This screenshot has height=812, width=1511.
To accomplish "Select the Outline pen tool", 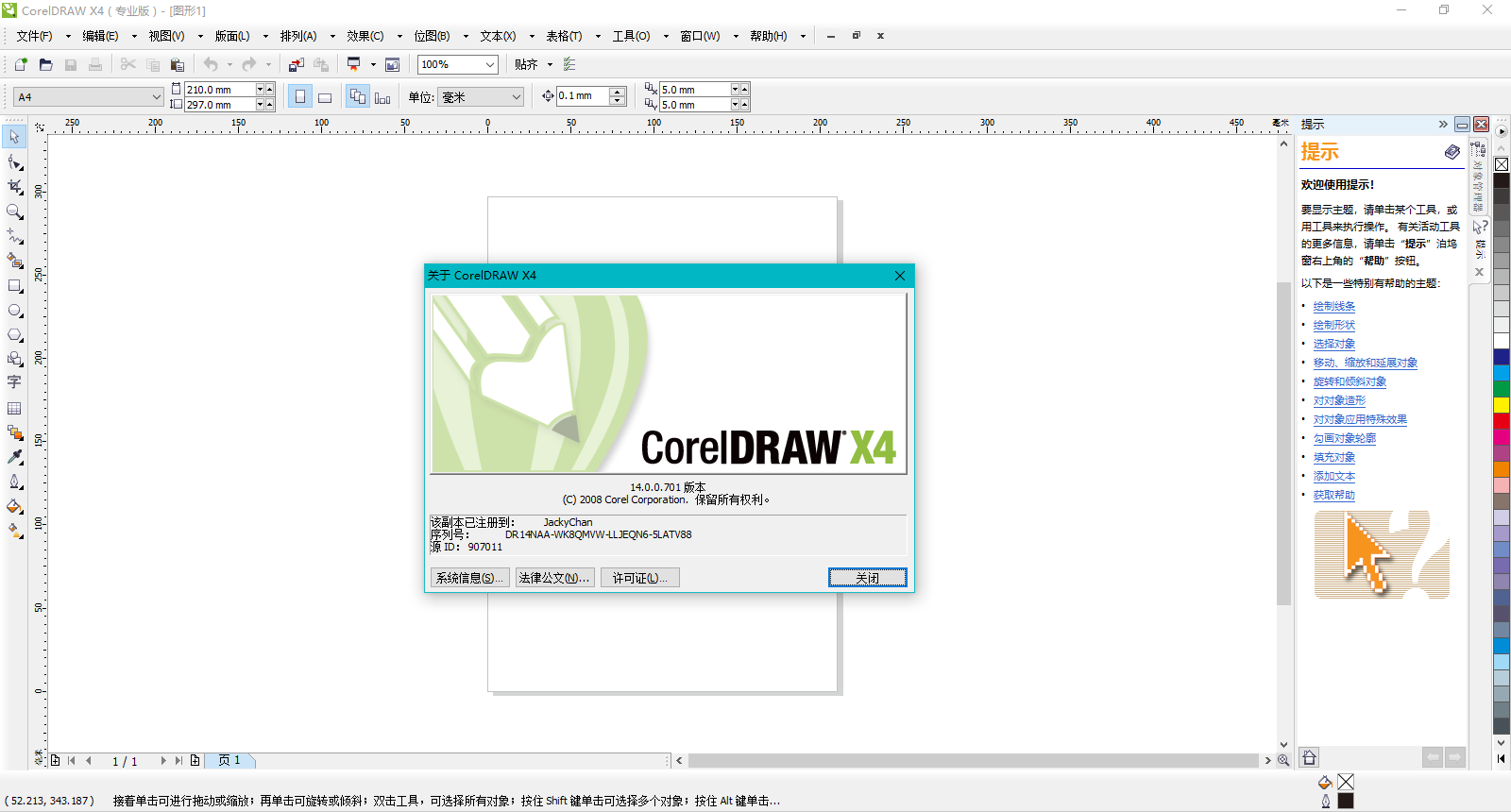I will click(x=14, y=482).
